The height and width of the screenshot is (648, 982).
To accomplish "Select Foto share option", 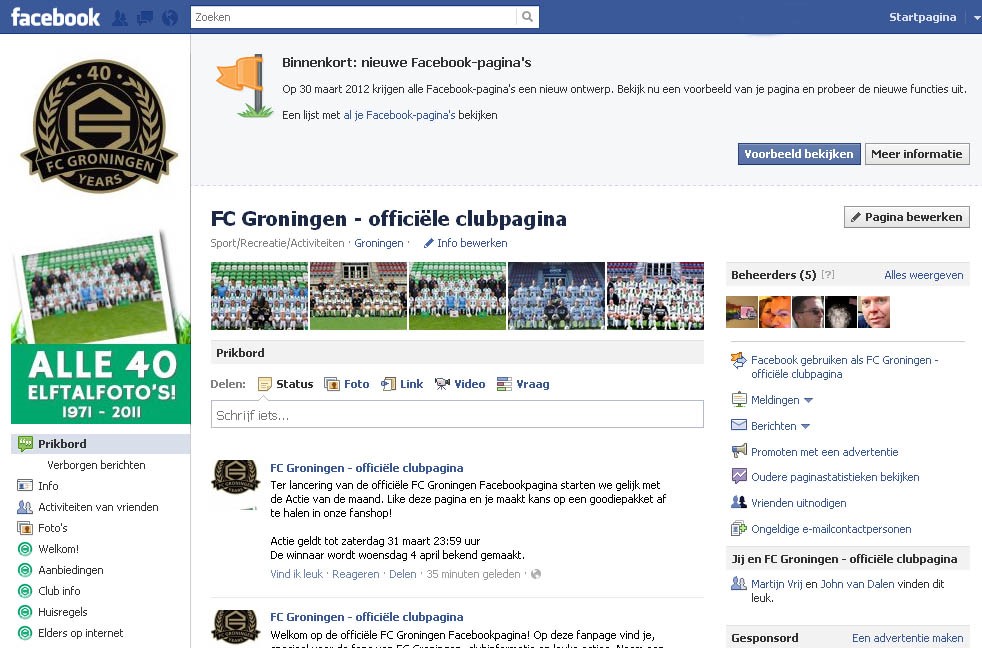I will [x=346, y=384].
